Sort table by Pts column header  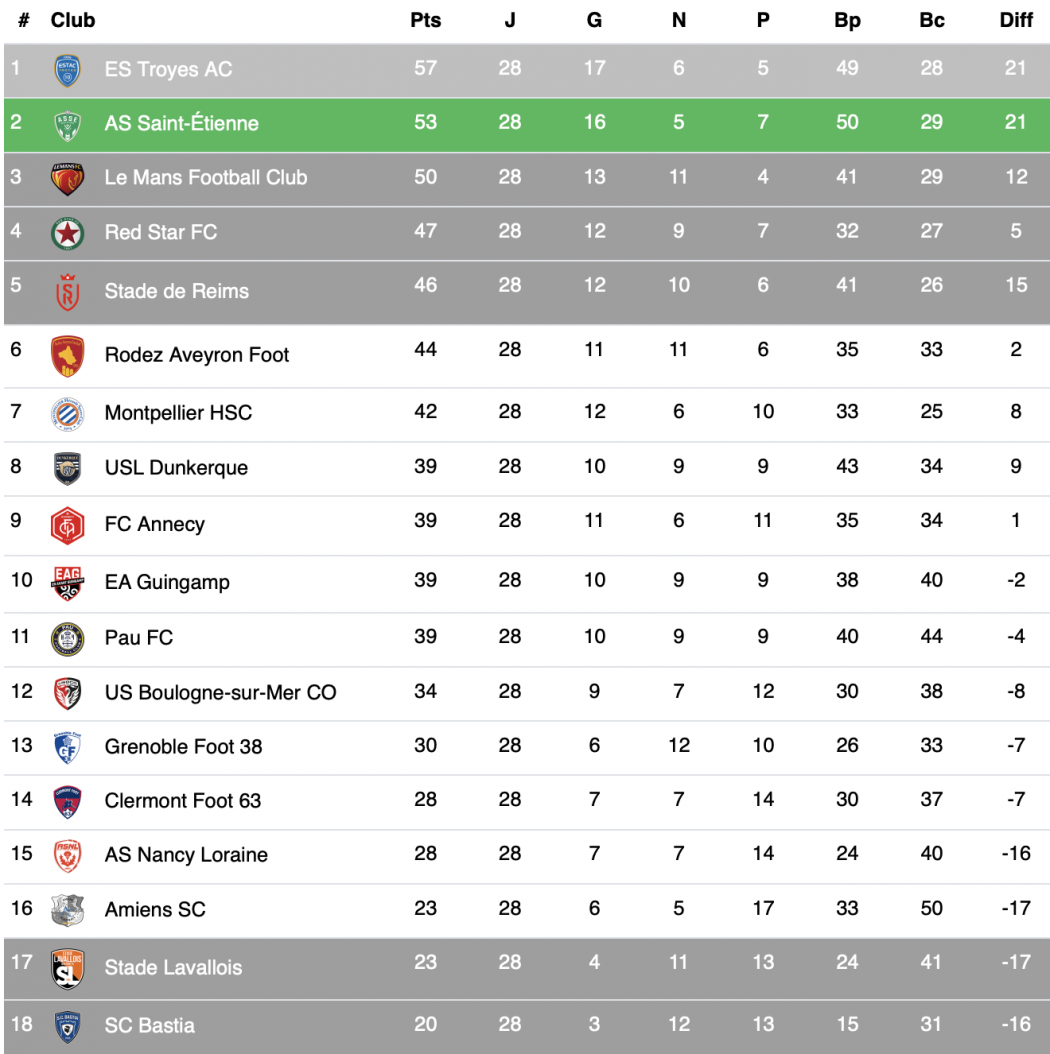(425, 20)
